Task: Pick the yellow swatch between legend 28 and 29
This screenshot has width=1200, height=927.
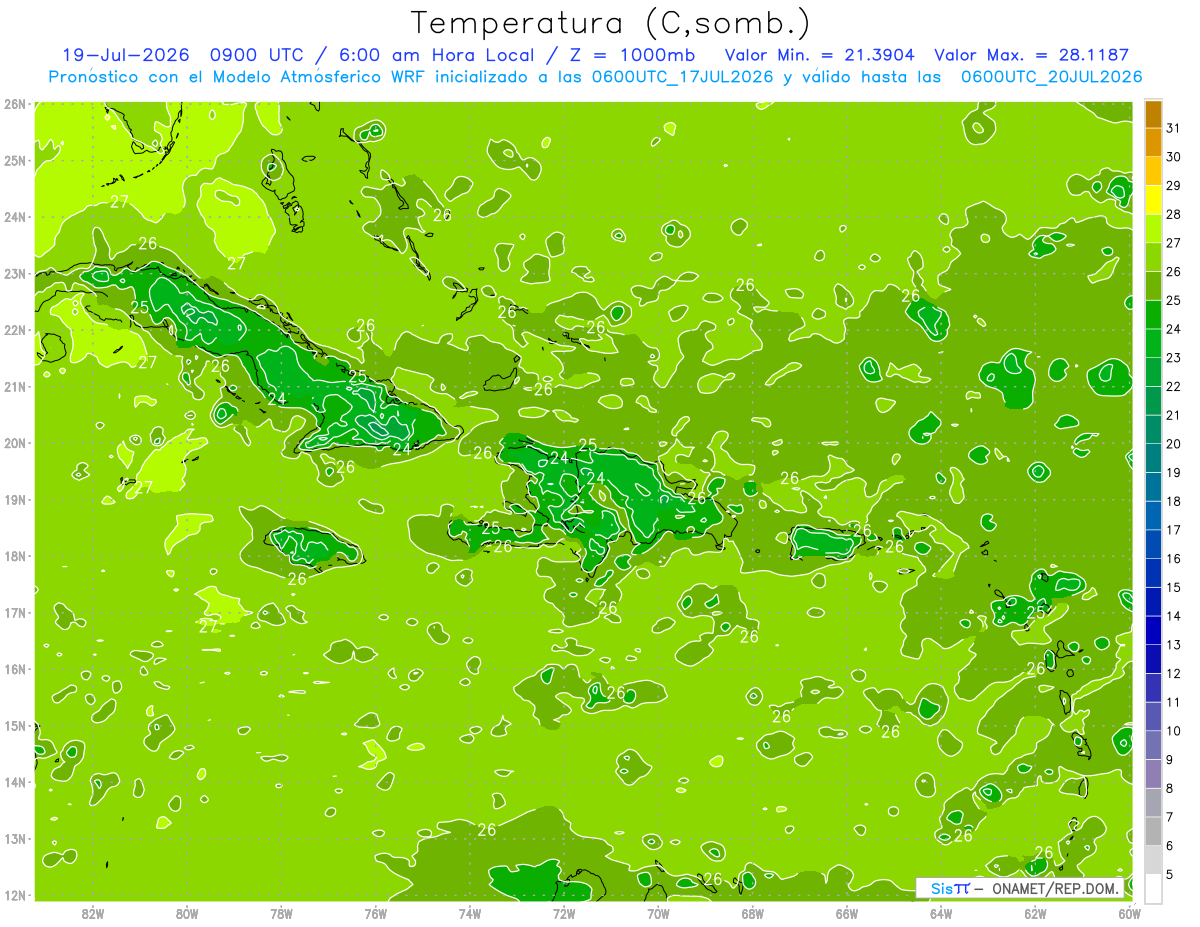Action: click(x=1153, y=200)
